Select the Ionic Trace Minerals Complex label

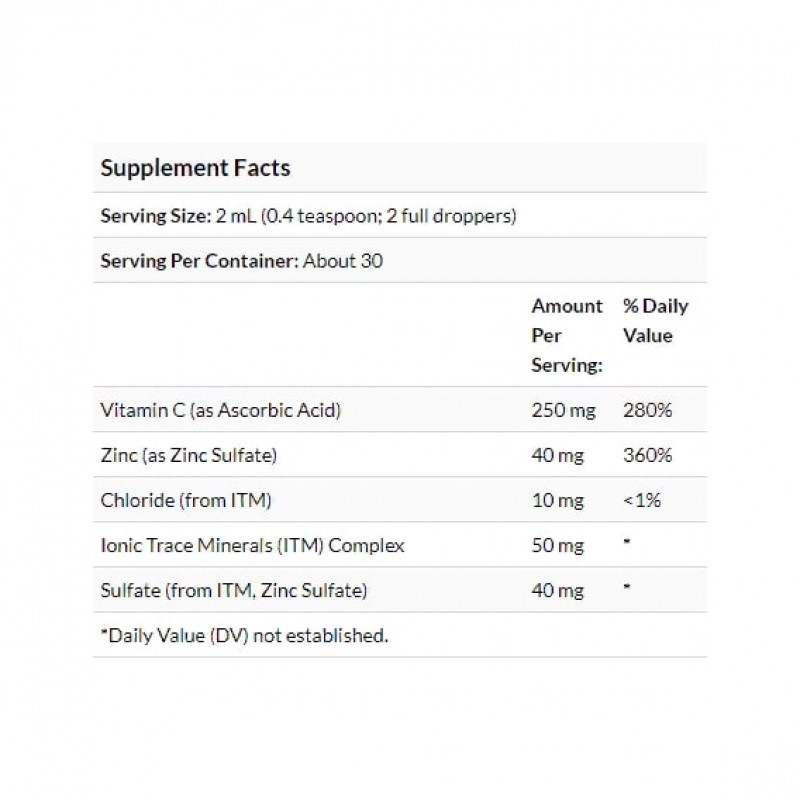point(252,546)
